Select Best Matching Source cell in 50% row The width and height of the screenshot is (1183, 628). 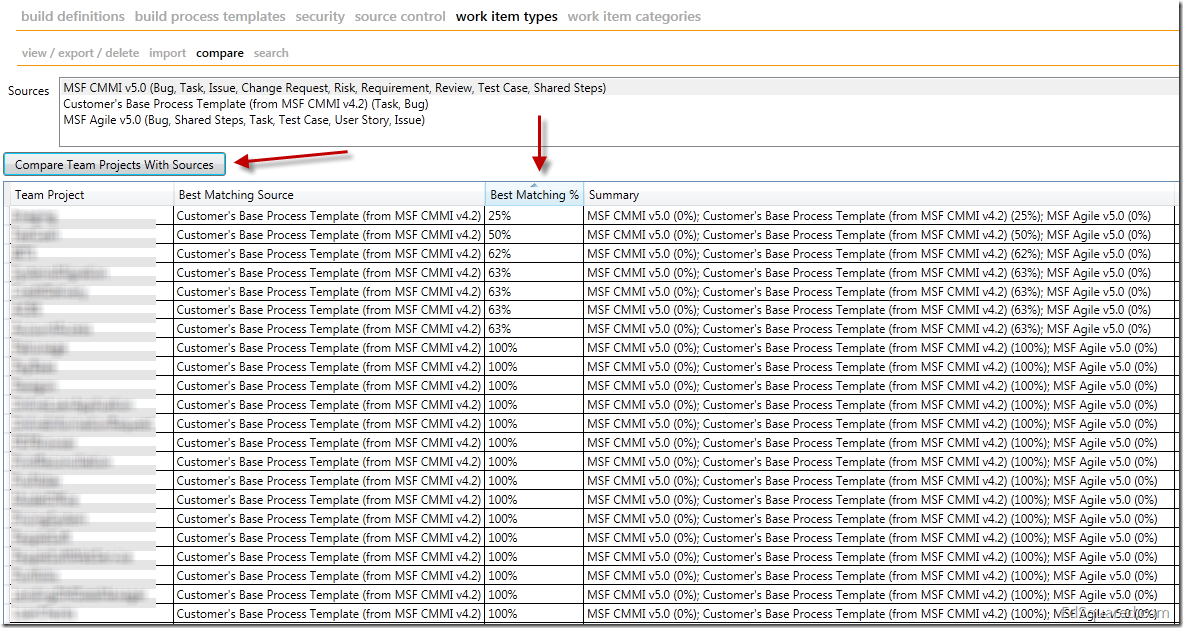pos(329,235)
